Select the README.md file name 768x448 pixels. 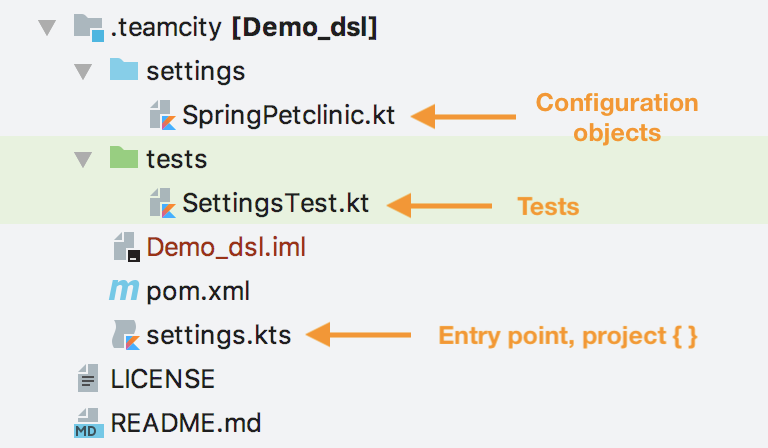[x=186, y=423]
